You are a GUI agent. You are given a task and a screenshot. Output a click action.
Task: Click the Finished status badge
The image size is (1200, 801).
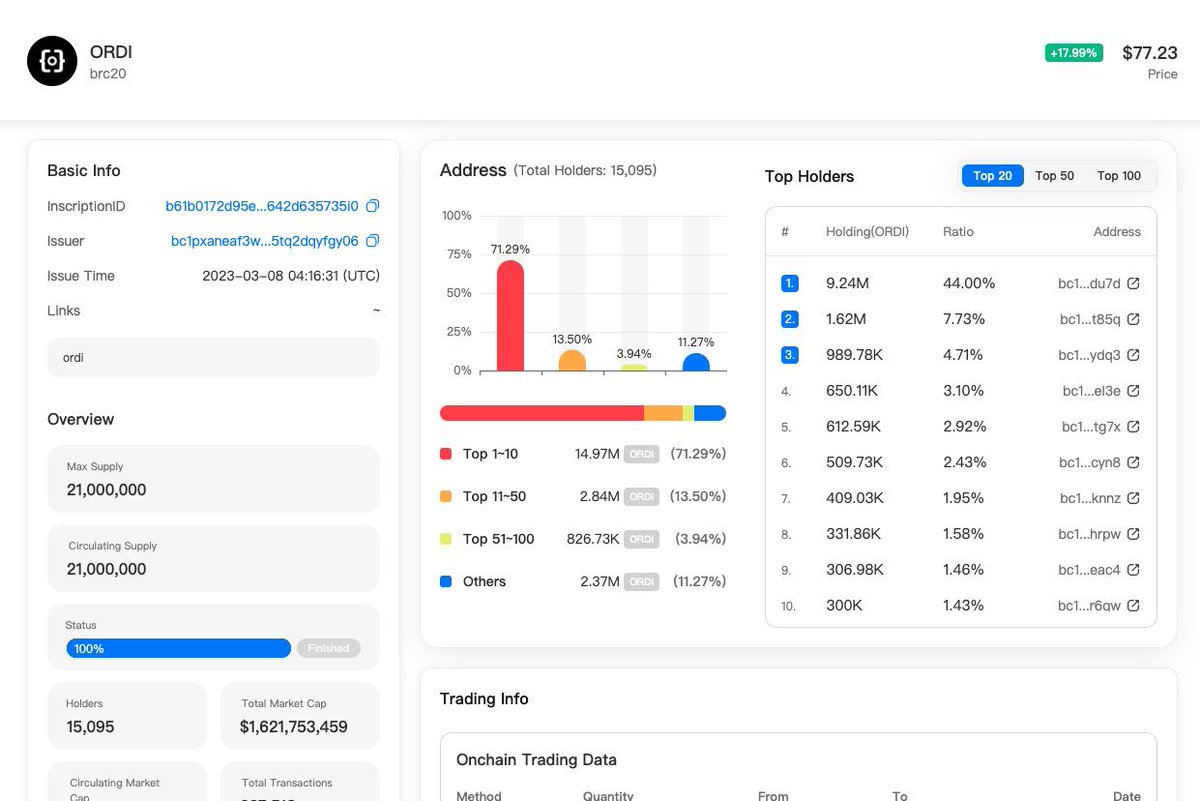click(x=328, y=648)
